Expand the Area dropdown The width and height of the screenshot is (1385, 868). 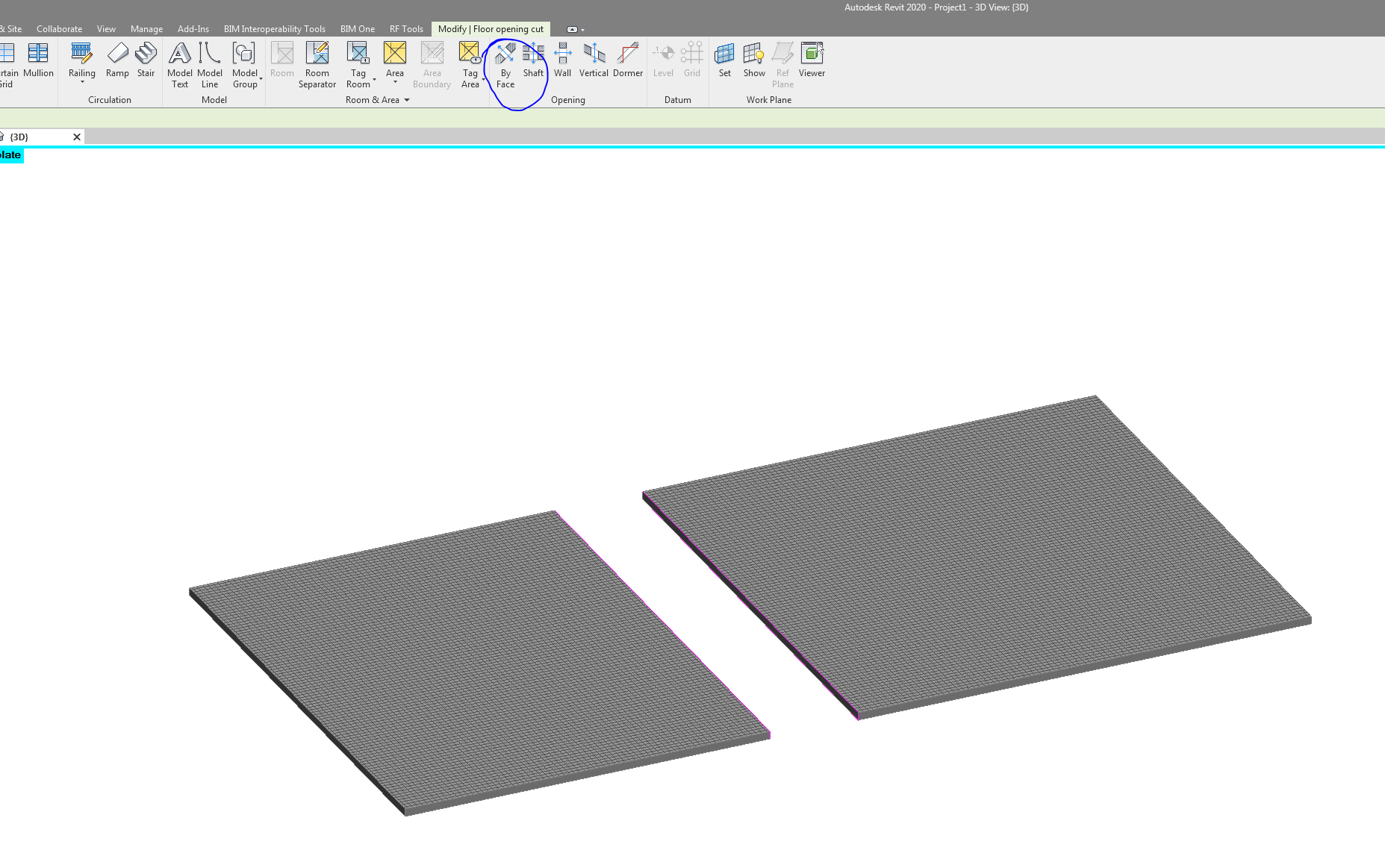pos(395,82)
